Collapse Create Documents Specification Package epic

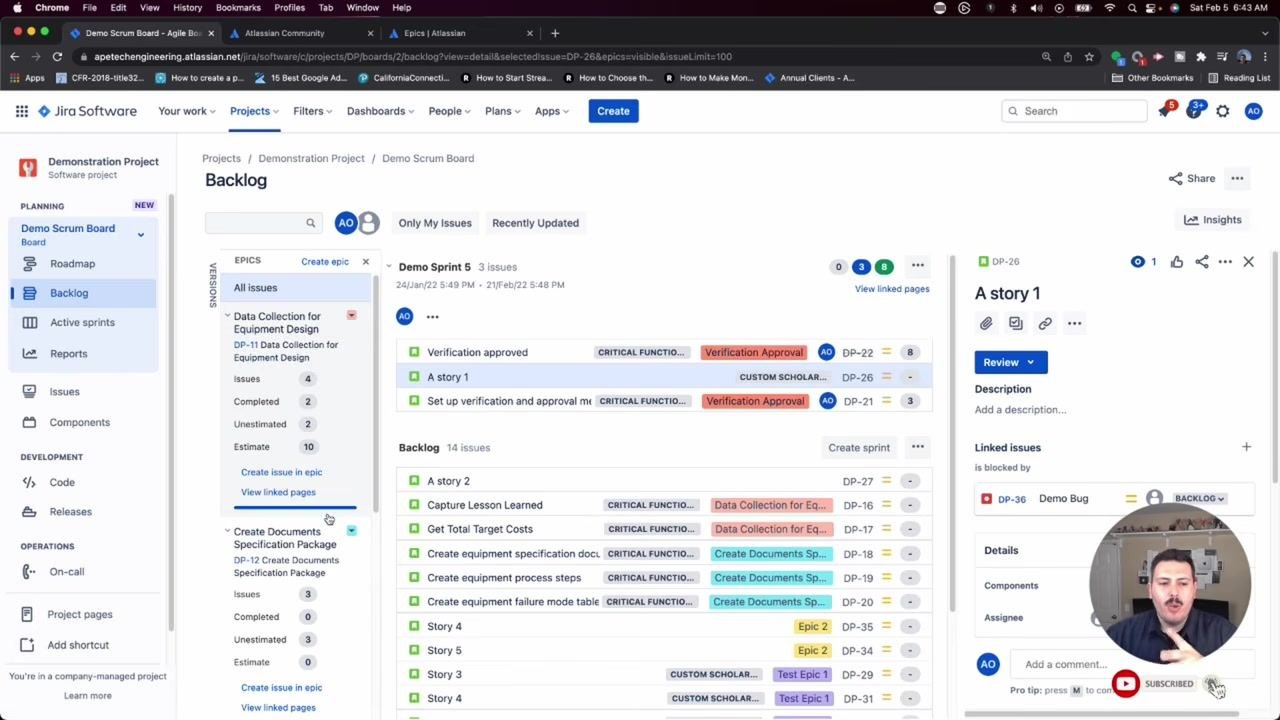click(227, 531)
